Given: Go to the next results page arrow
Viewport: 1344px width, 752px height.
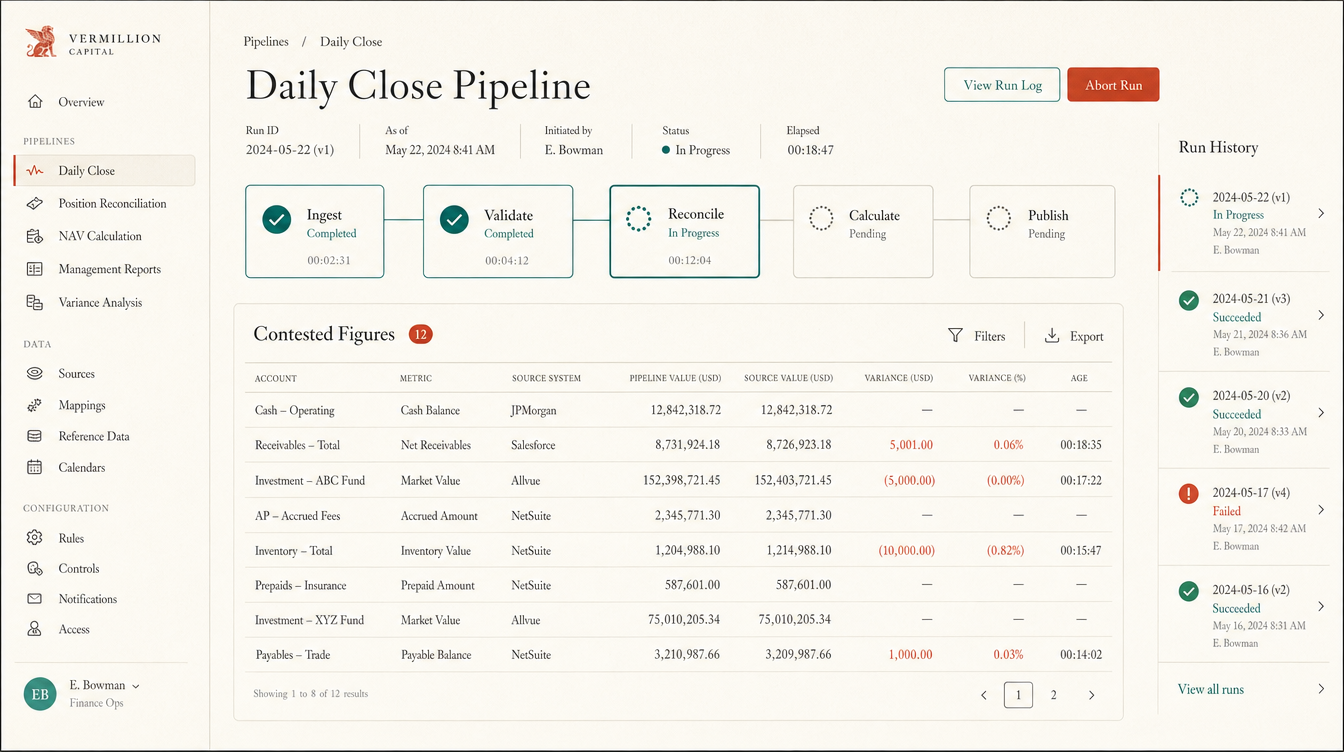Looking at the screenshot, I should 1091,695.
